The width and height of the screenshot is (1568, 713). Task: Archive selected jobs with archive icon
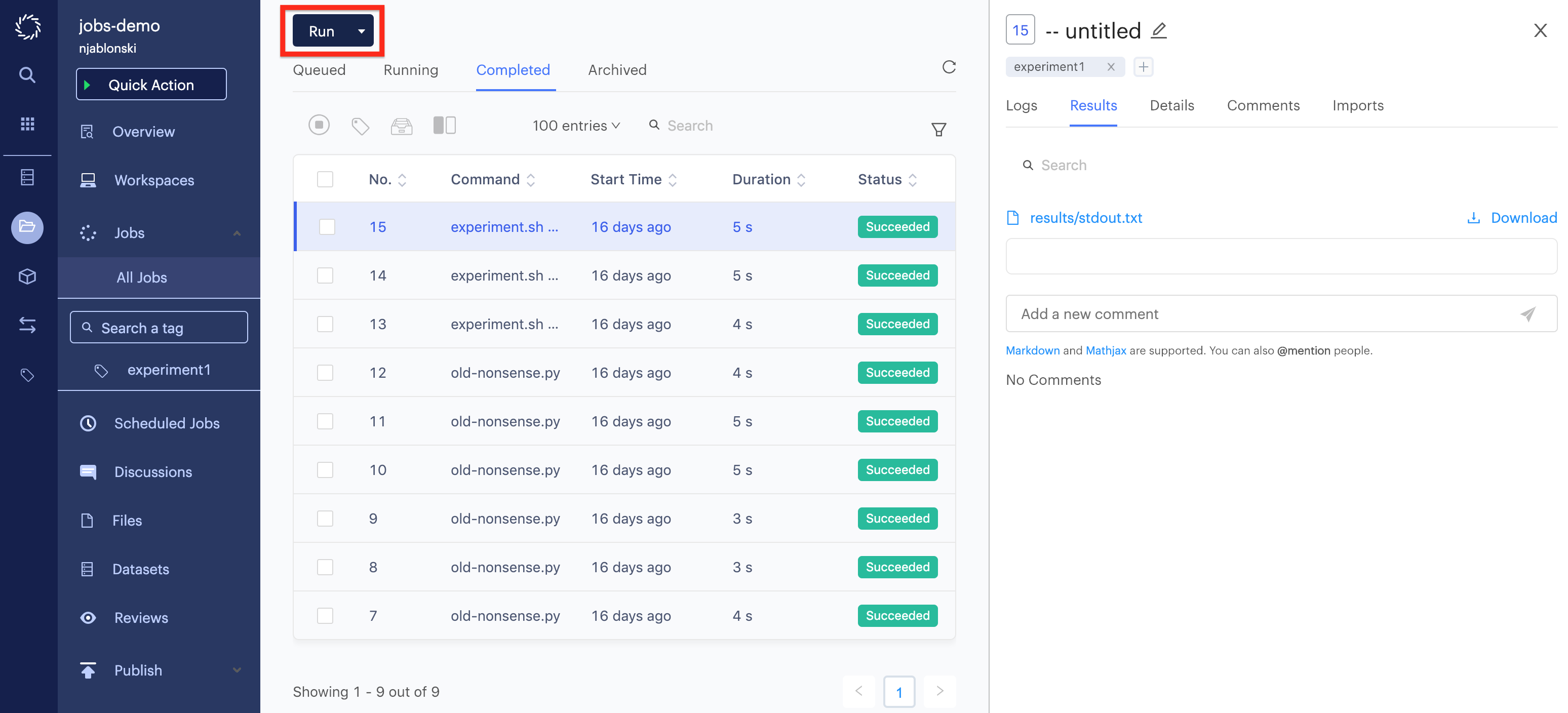click(402, 126)
